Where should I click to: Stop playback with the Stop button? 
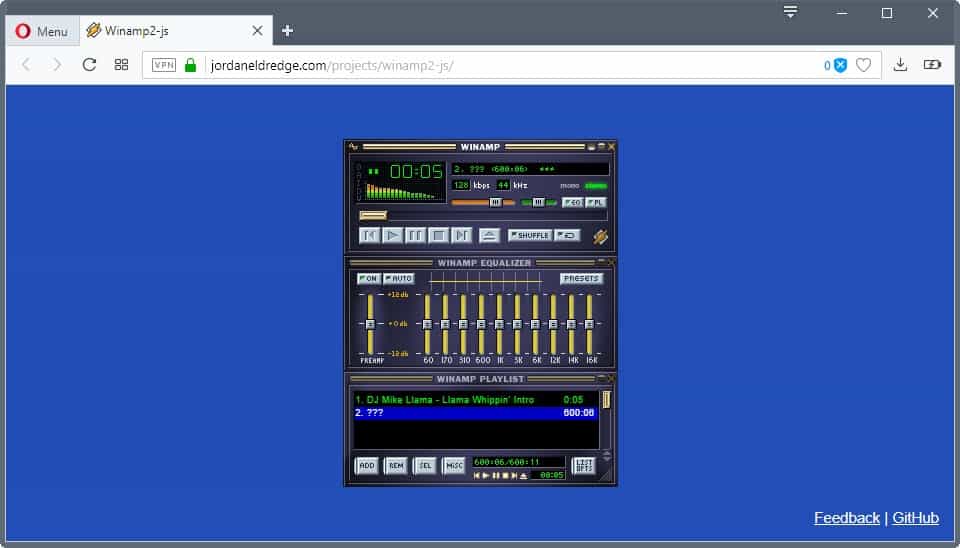[438, 236]
